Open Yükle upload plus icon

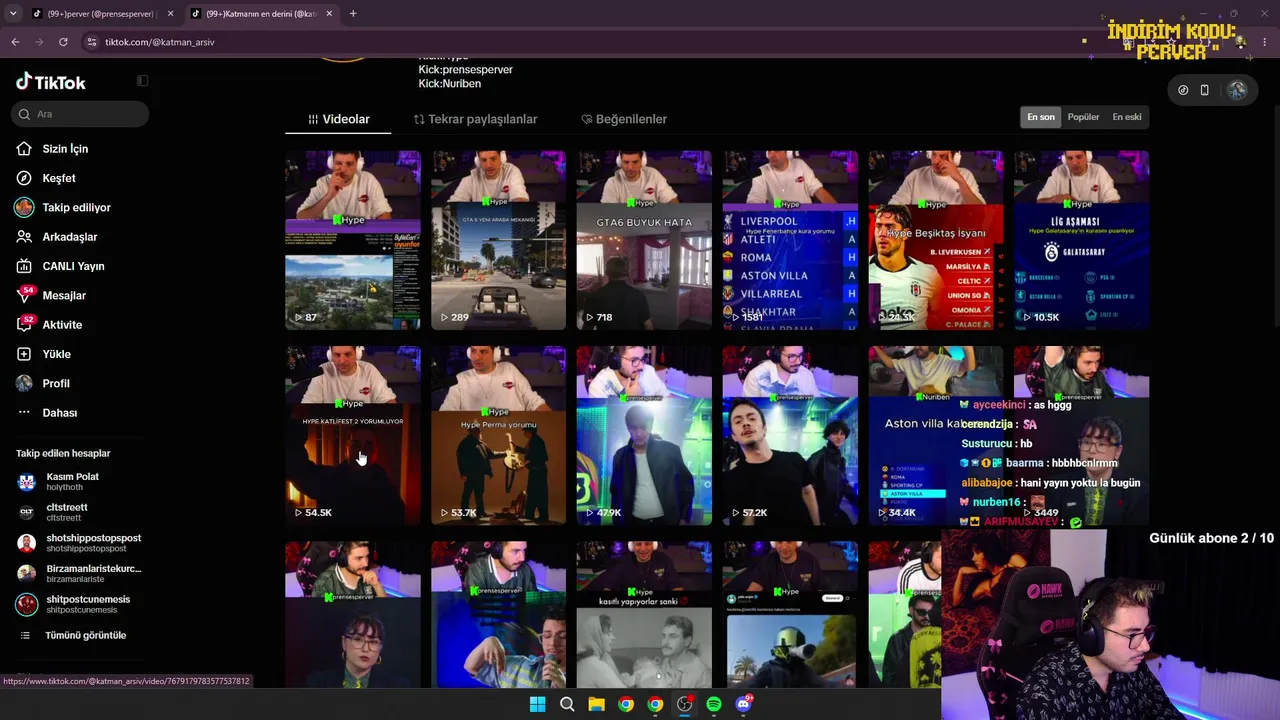(24, 354)
